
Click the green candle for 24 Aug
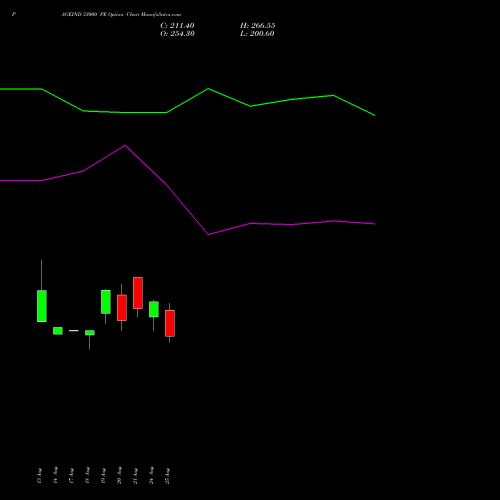(154, 309)
